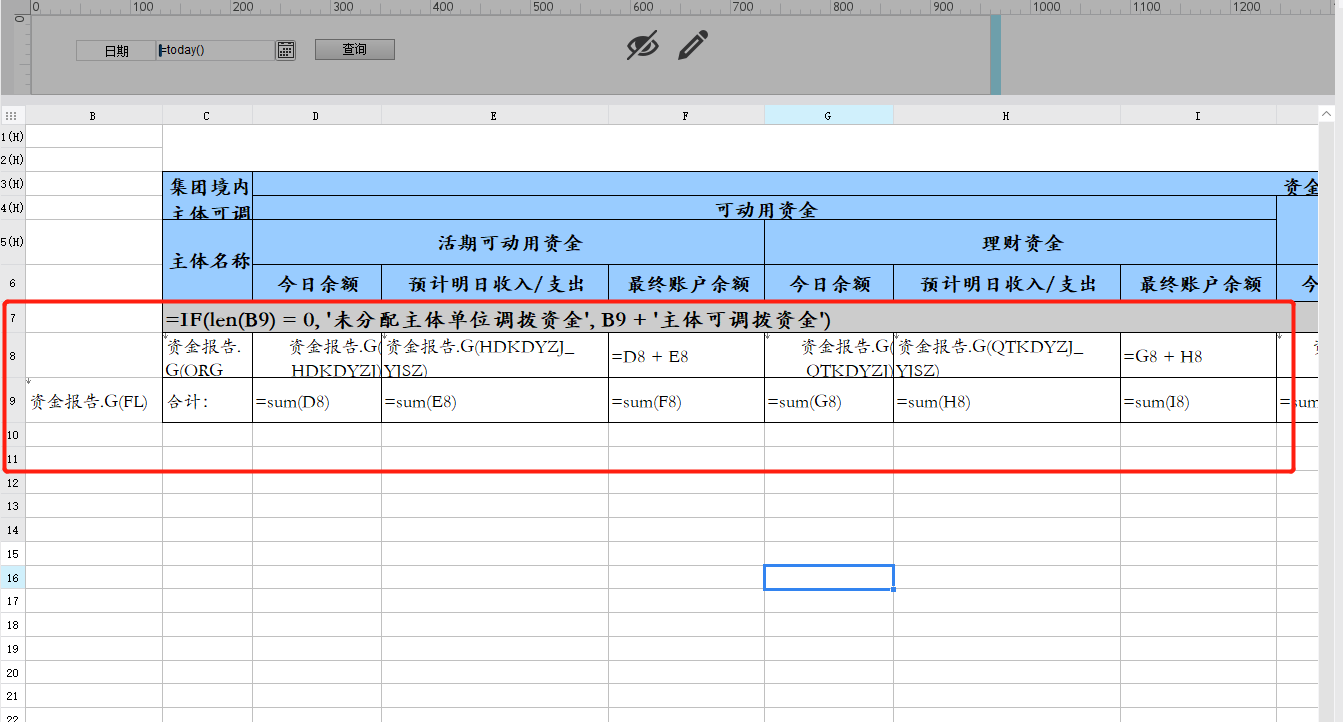Click the =sum(G8) cell

point(828,400)
